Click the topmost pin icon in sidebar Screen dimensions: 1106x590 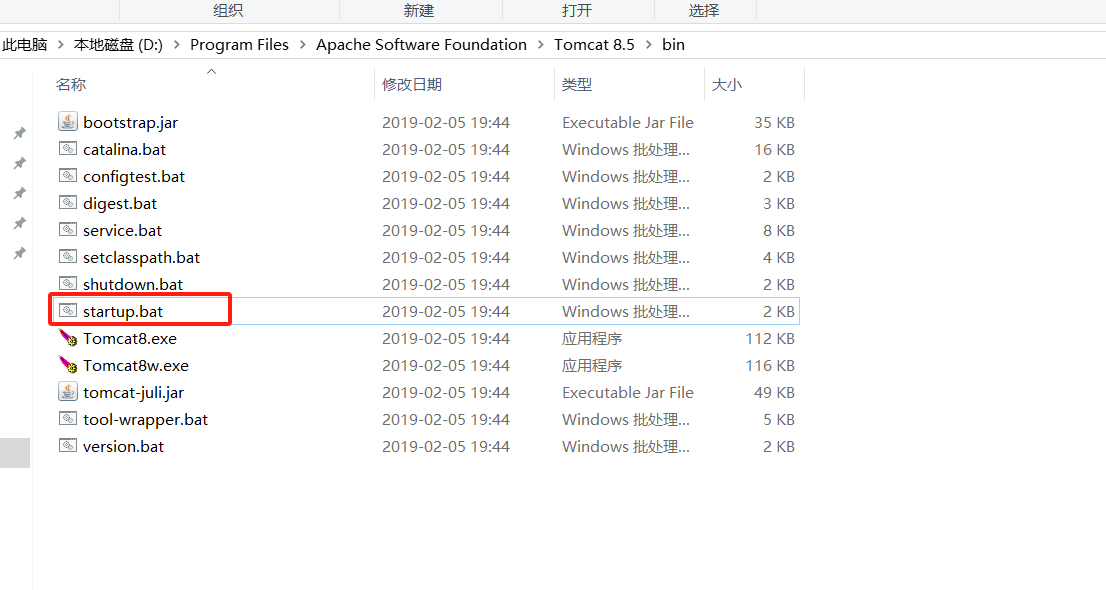point(19,133)
